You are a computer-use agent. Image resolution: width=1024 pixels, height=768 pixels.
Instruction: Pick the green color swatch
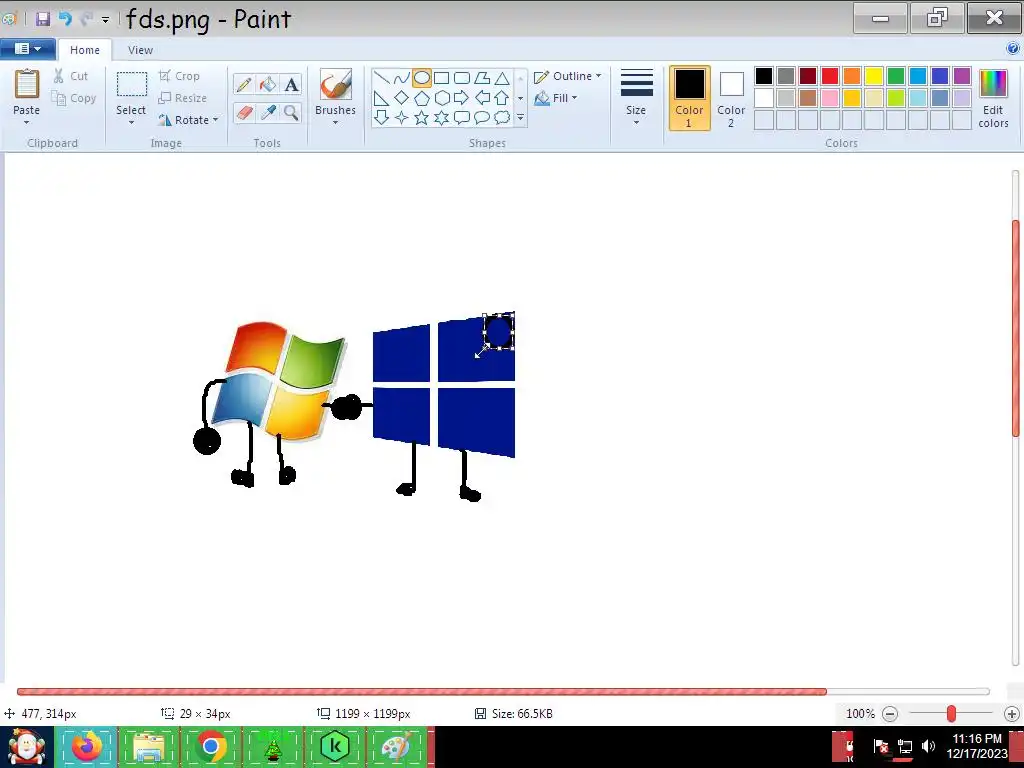tap(896, 76)
